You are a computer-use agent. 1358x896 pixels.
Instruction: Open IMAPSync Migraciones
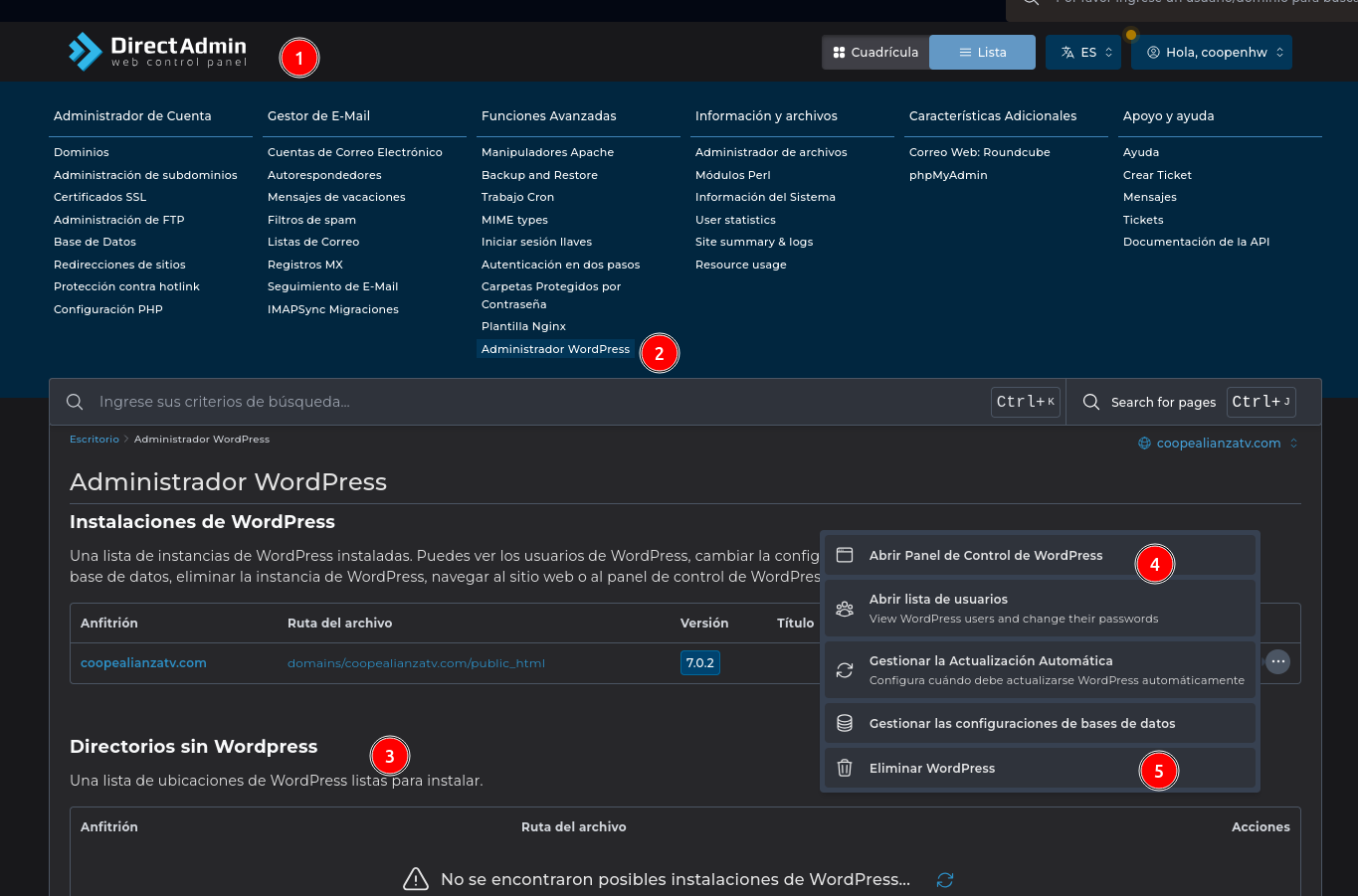pyautogui.click(x=333, y=309)
